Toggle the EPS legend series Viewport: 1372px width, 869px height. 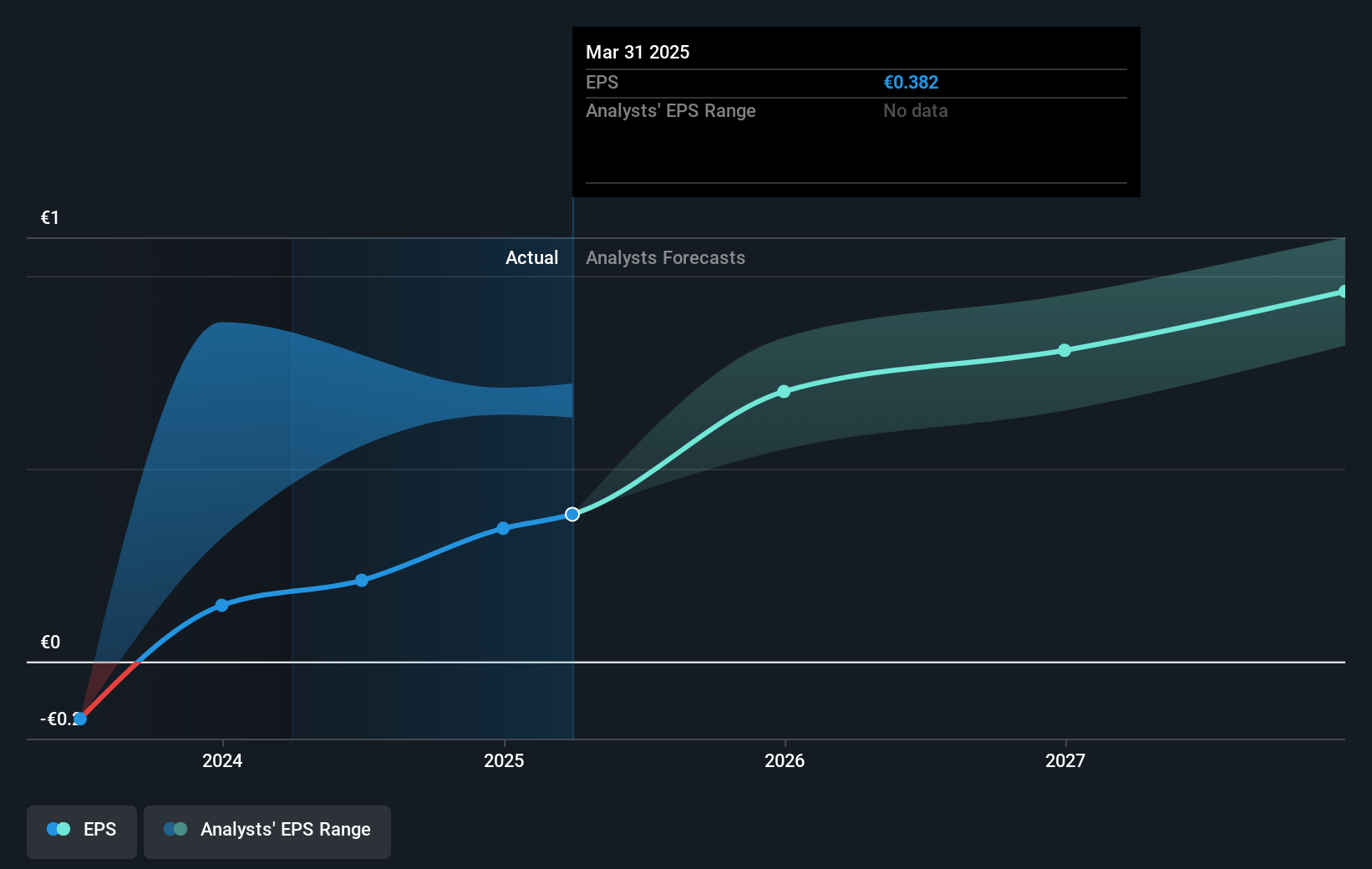point(82,831)
